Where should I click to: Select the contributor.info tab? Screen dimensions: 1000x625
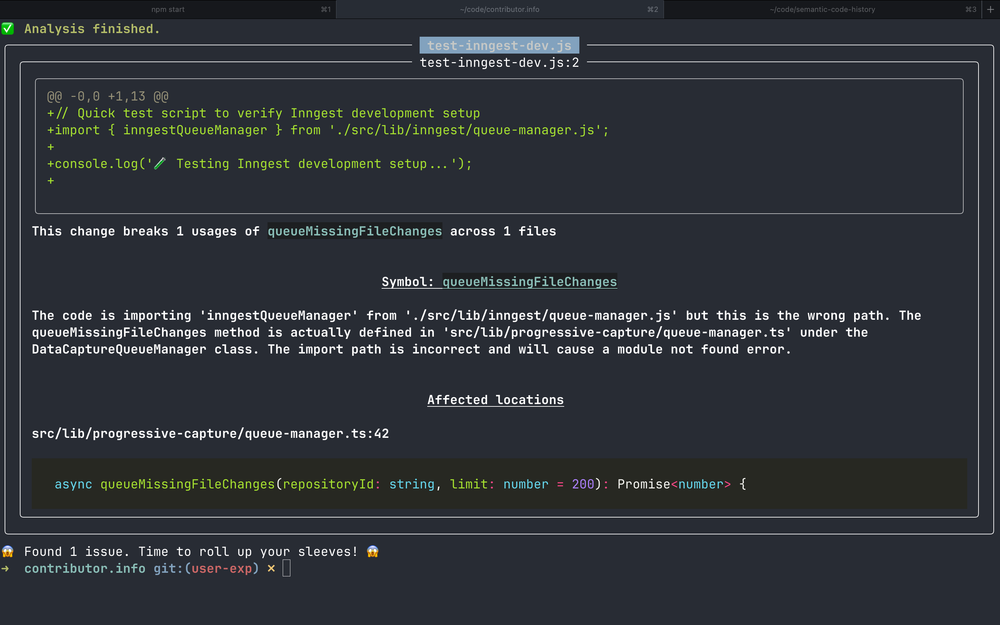tap(500, 9)
